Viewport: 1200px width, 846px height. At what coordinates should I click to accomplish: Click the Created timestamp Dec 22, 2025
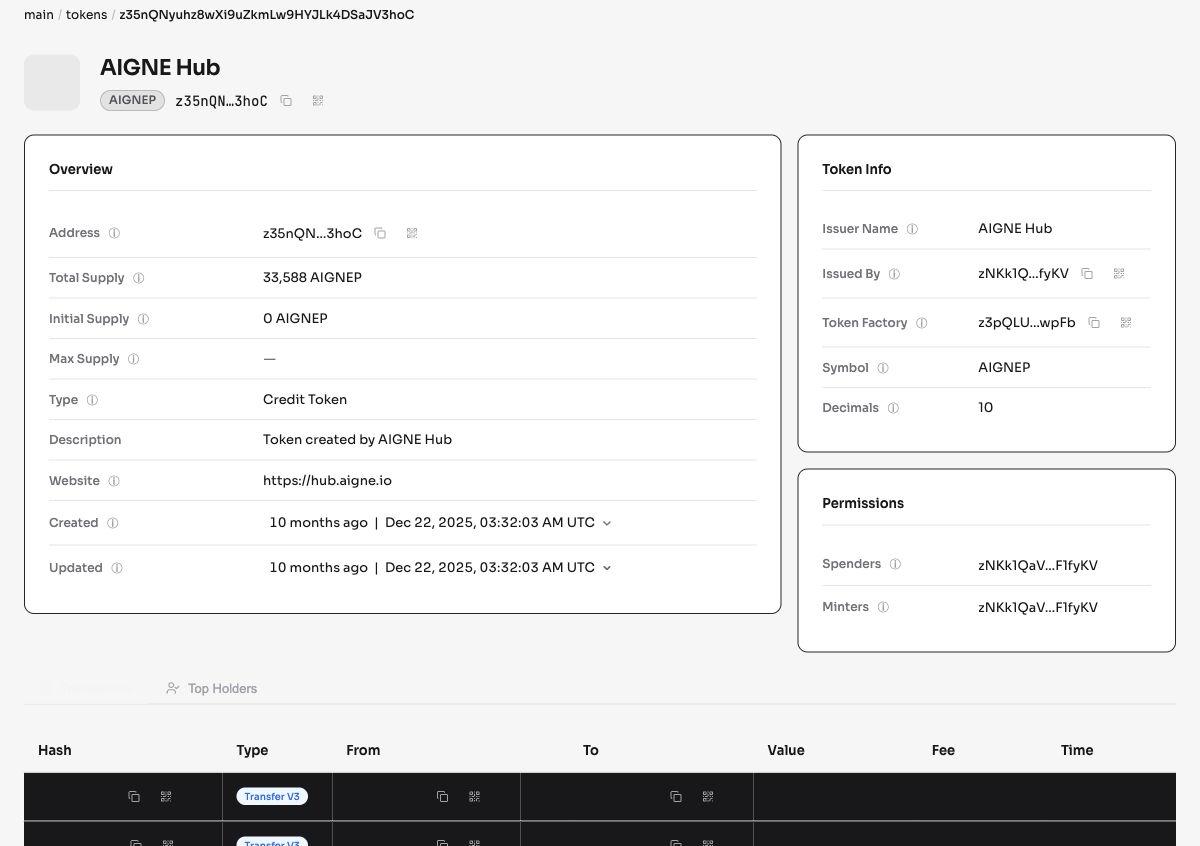[x=490, y=523]
